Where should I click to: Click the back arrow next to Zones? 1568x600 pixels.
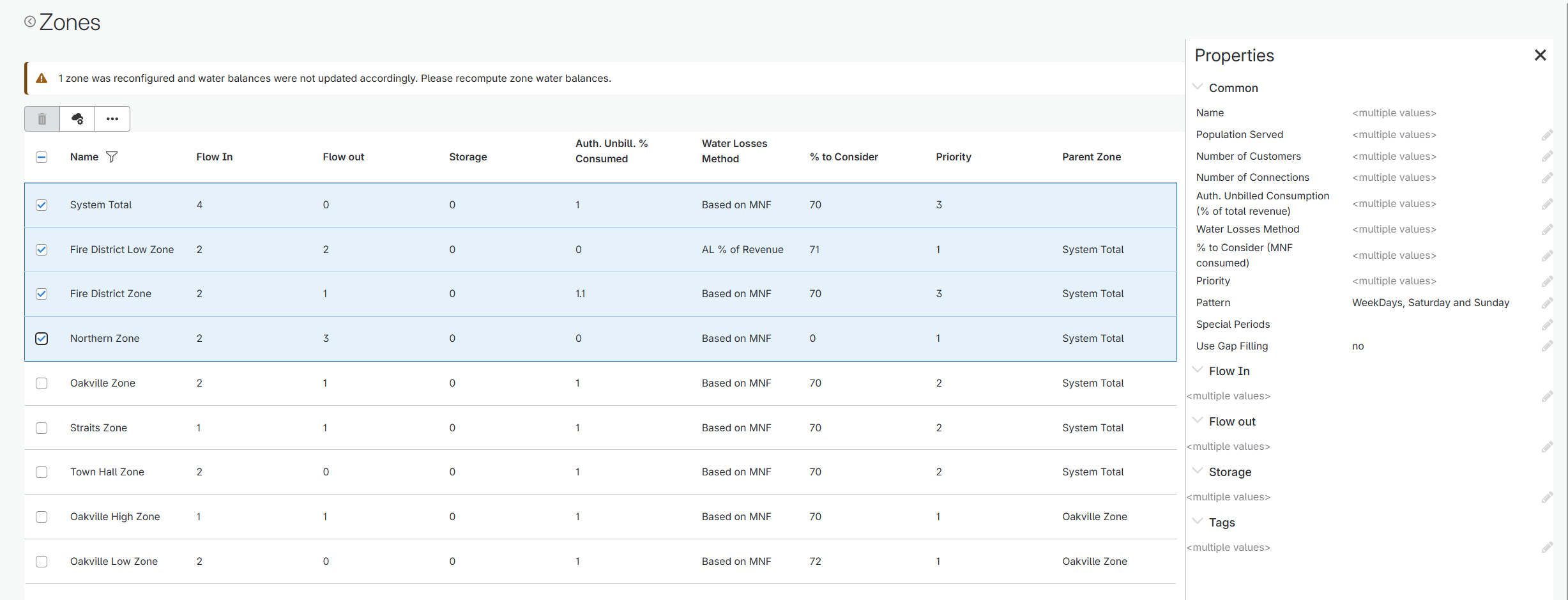click(x=30, y=22)
